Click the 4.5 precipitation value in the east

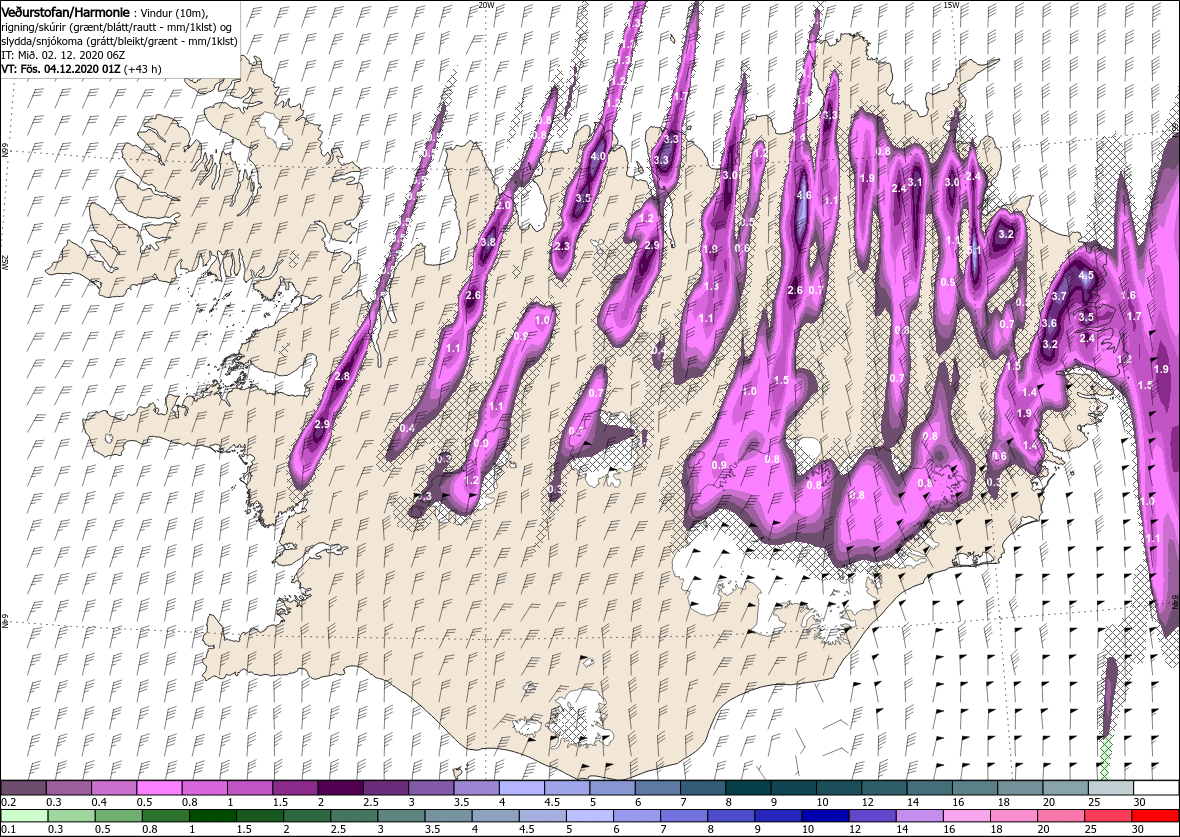point(1086,276)
